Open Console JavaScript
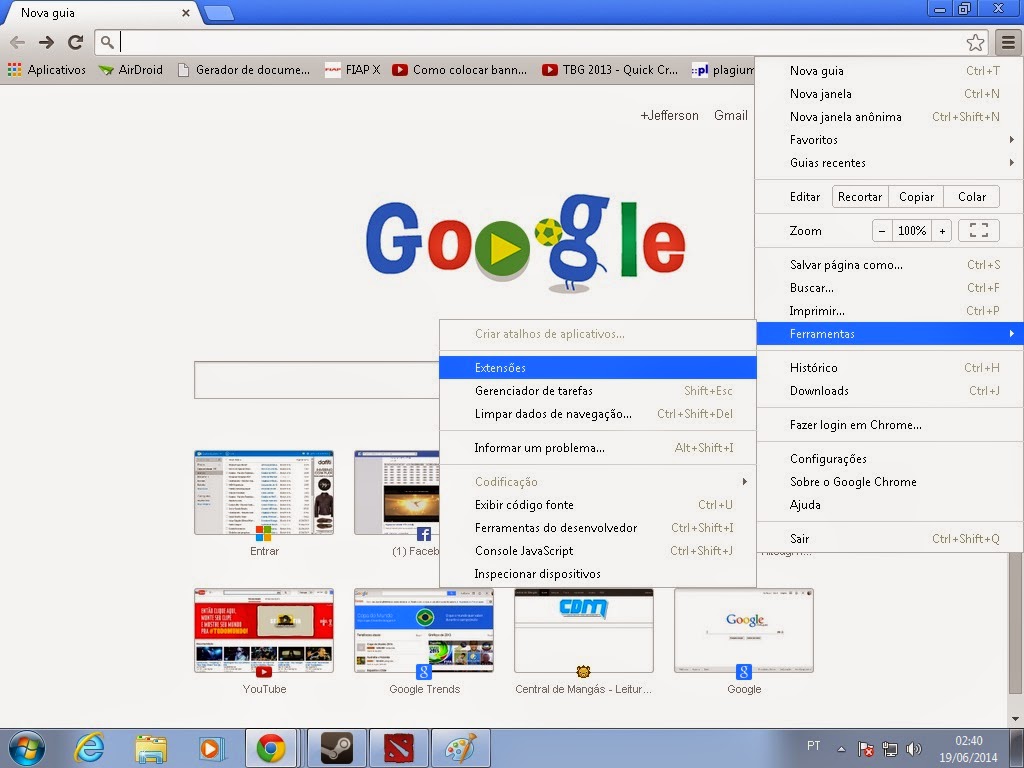Screen dimensions: 1024x768 (x=598, y=551)
